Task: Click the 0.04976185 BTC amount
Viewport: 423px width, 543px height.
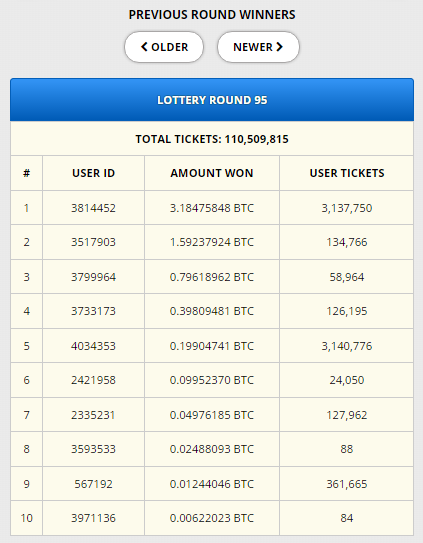Action: click(212, 415)
